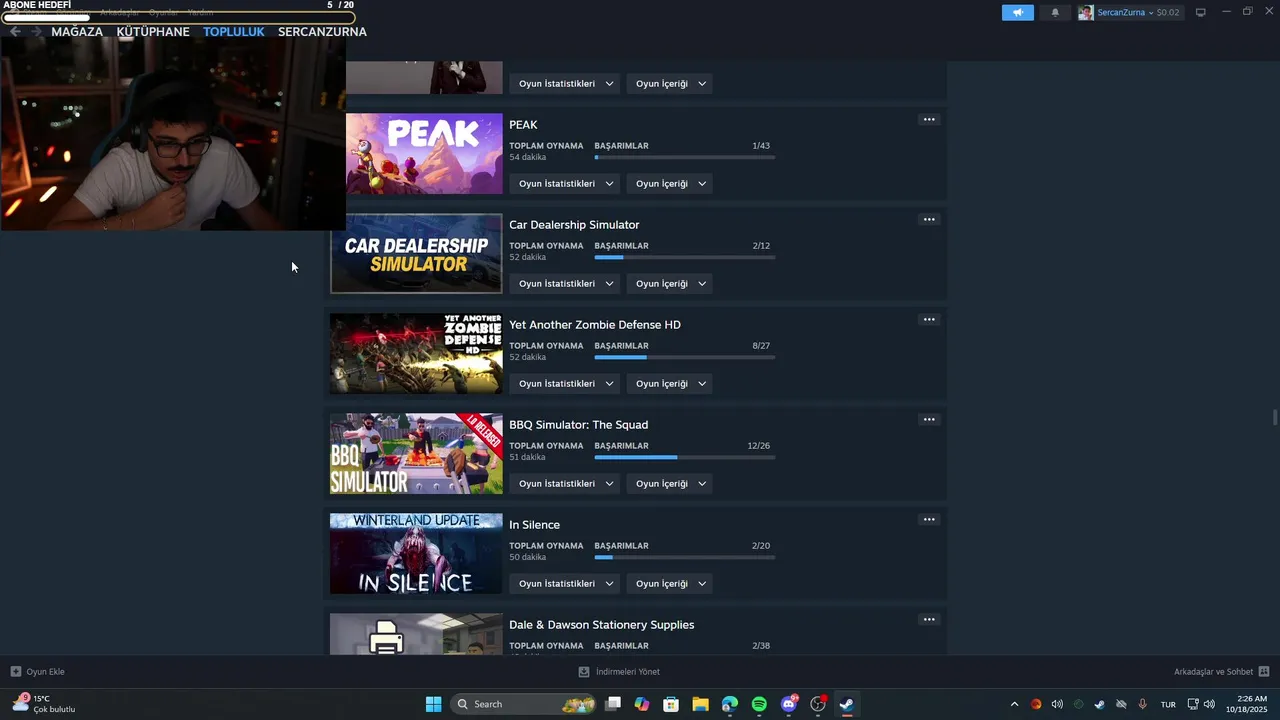
Task: Expand Yet Another Zombie Defense Oyun İçeriği
Action: click(670, 384)
